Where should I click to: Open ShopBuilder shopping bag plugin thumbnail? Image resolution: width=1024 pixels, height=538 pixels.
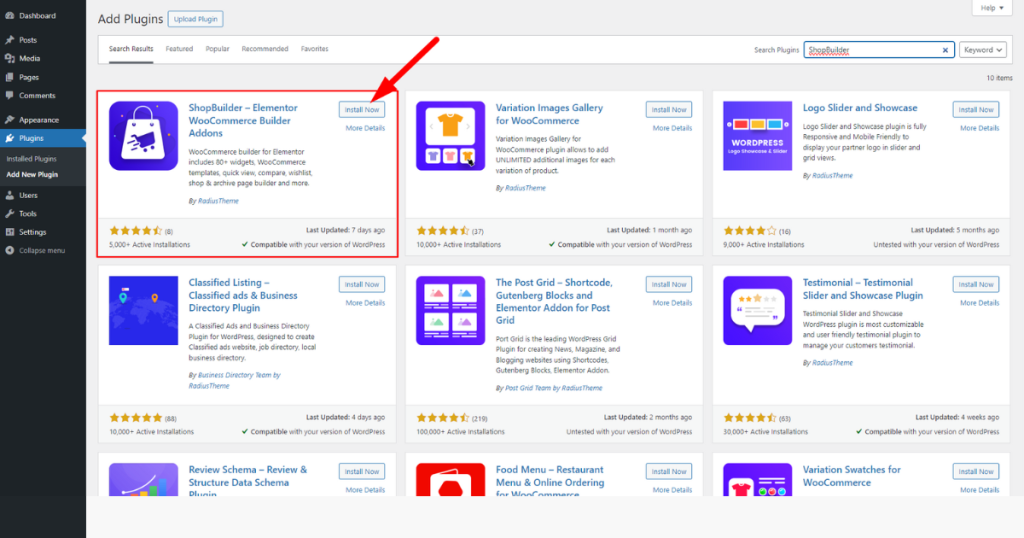(143, 136)
